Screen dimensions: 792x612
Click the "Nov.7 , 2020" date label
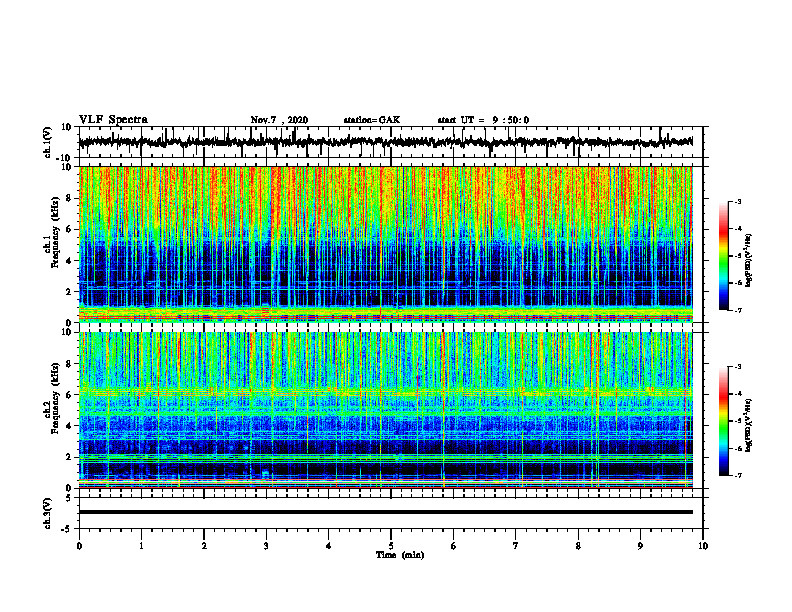(x=279, y=120)
